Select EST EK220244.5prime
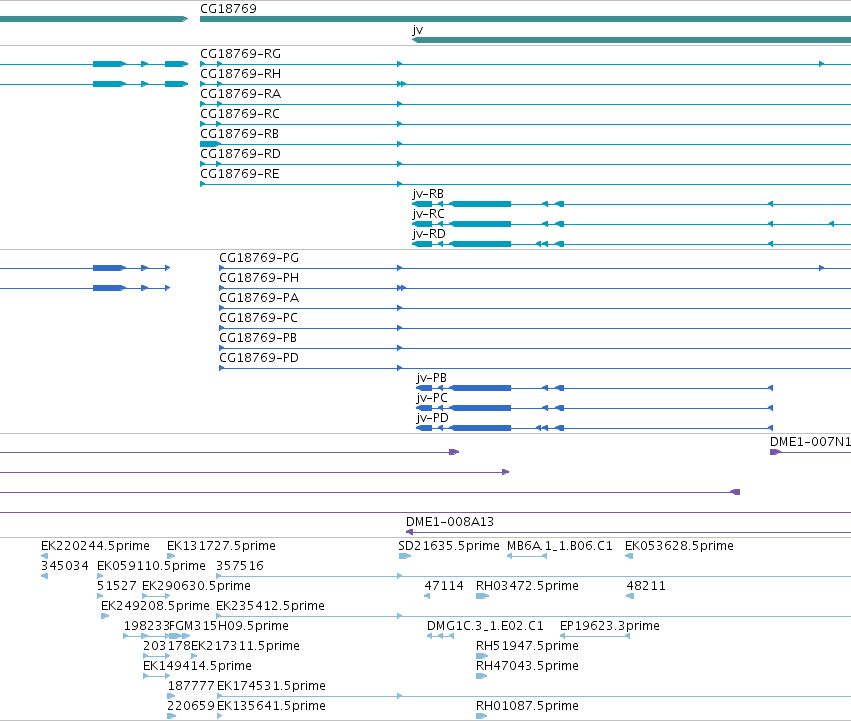Image resolution: width=851 pixels, height=721 pixels. [96, 546]
